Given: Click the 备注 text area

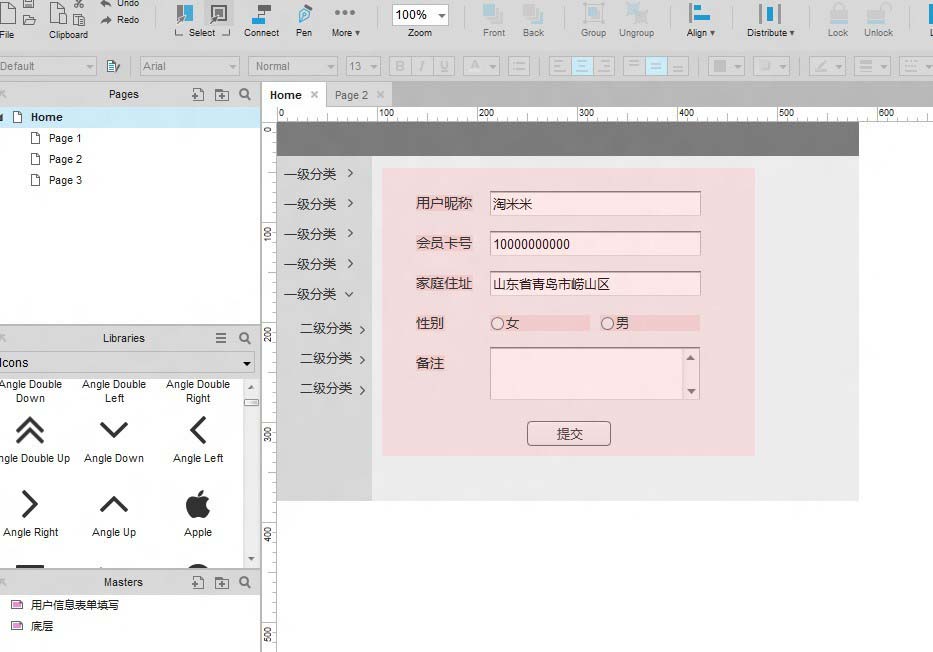Looking at the screenshot, I should (595, 374).
